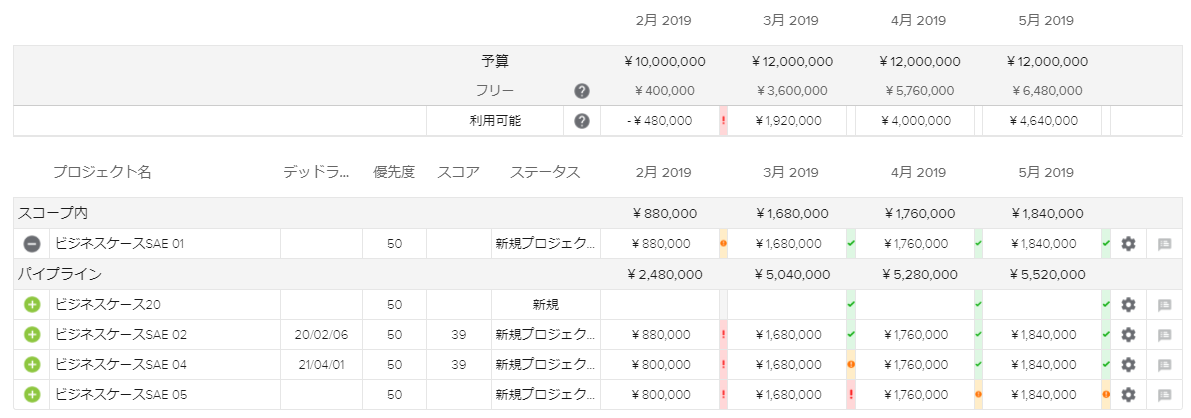
Task: Open comment icon for ビジネスケースSAE 02
Action: (1163, 335)
